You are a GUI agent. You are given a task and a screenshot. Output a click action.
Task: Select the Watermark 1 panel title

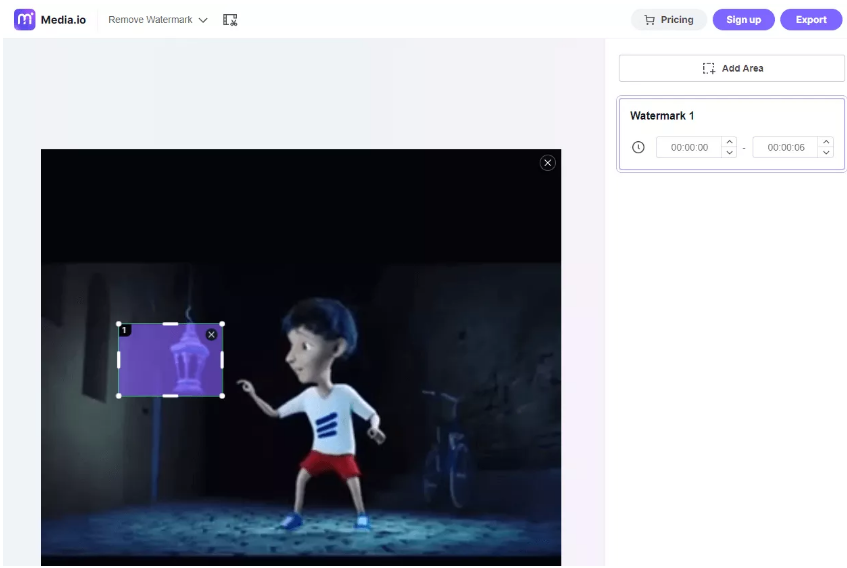click(x=662, y=116)
